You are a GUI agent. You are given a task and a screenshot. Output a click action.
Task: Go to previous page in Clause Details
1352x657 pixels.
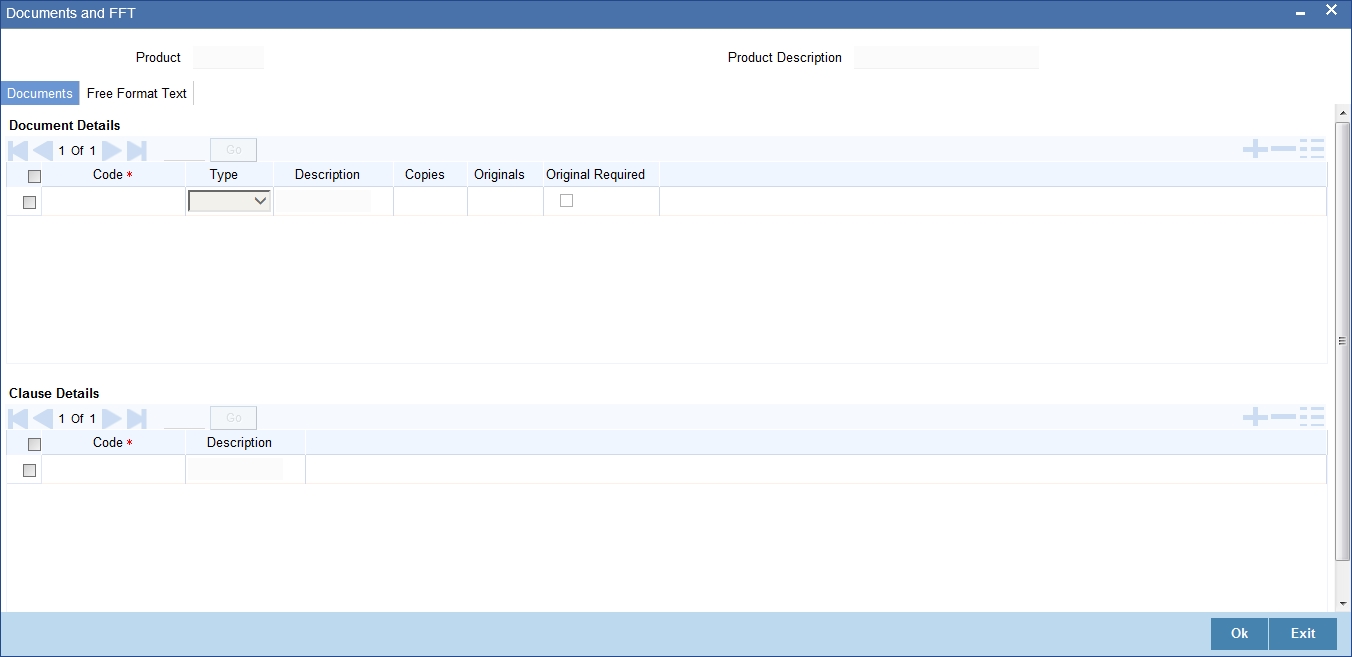point(42,419)
